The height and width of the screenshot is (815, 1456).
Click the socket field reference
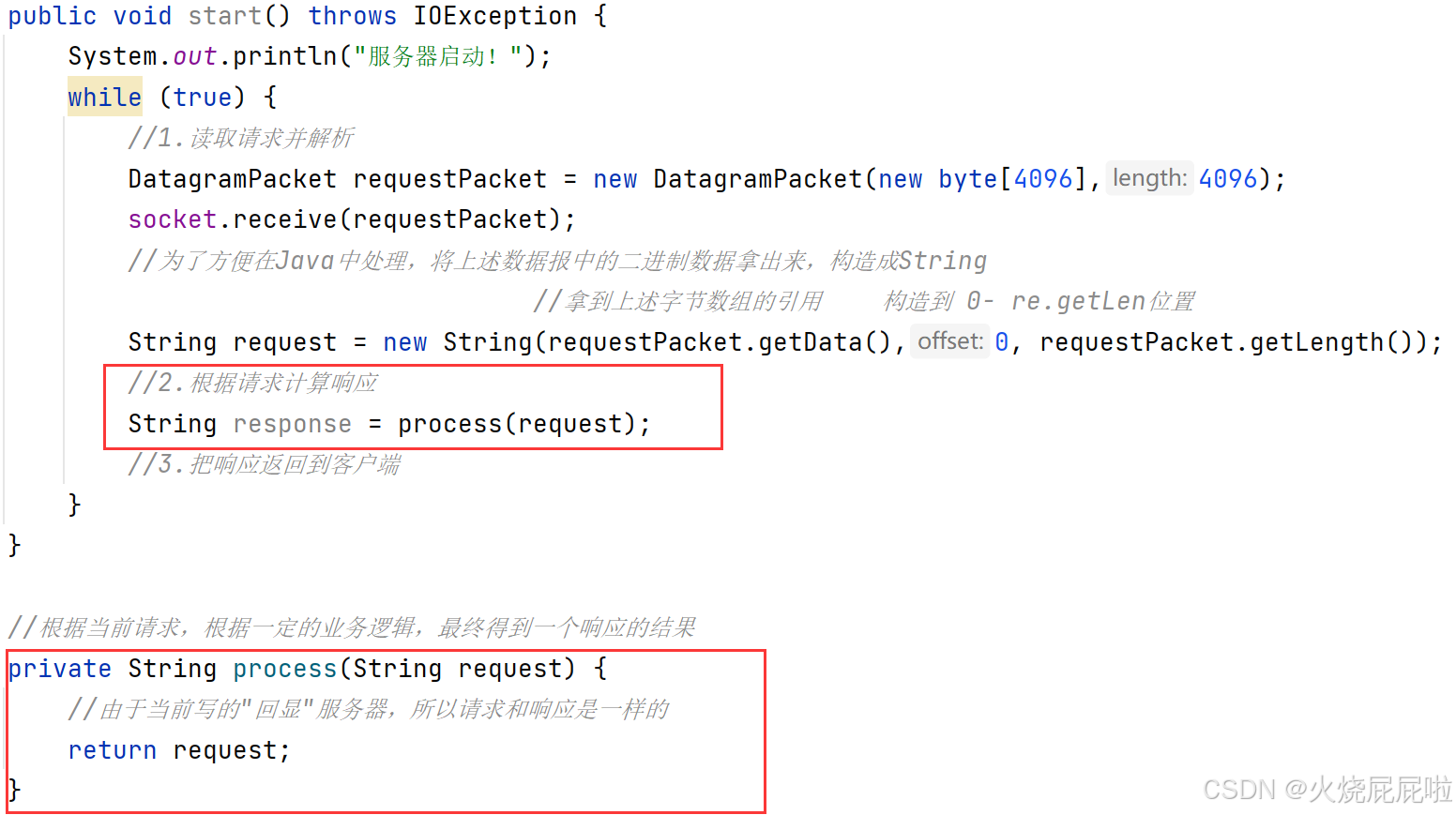pyautogui.click(x=173, y=219)
